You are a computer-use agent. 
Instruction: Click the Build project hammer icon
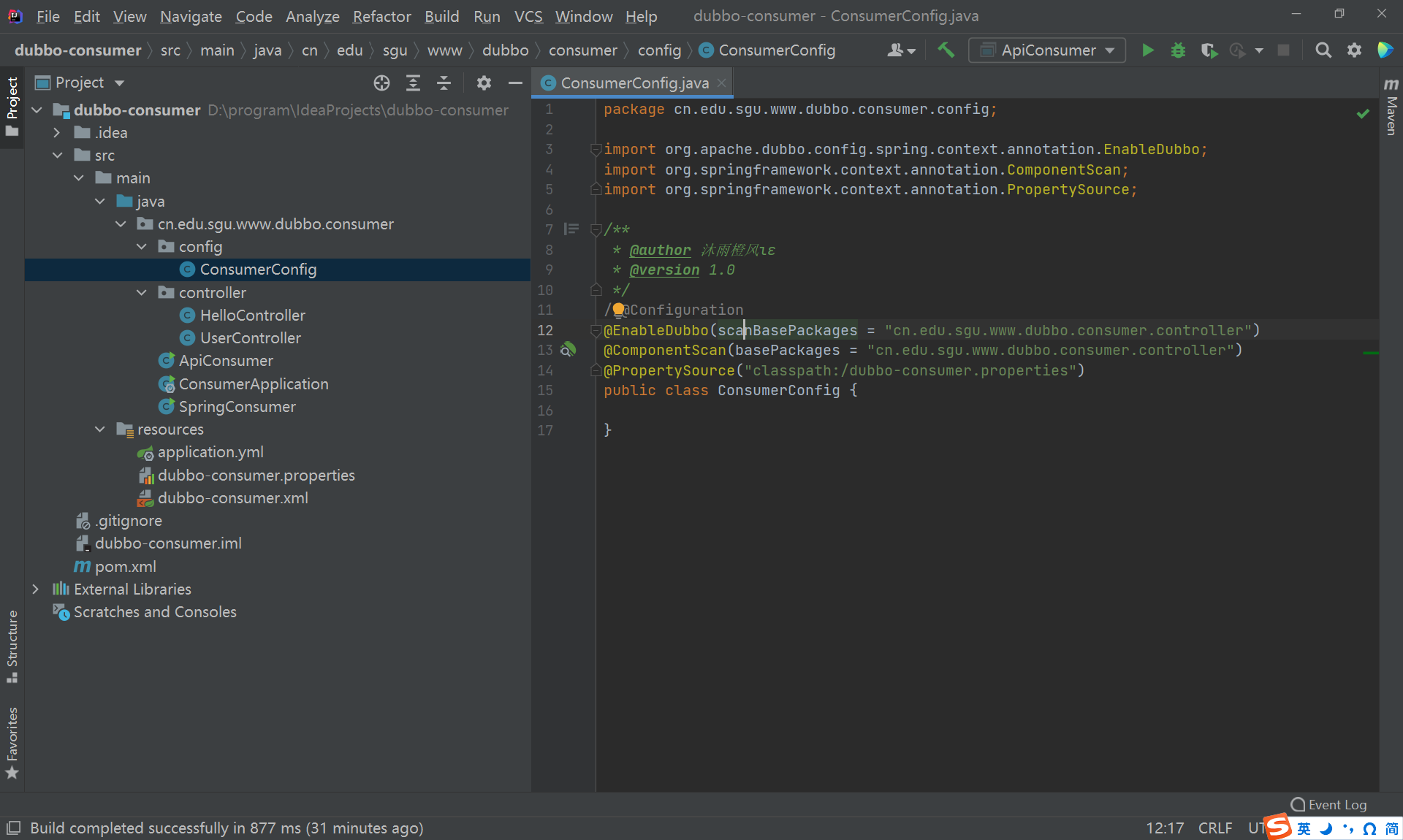pos(946,50)
